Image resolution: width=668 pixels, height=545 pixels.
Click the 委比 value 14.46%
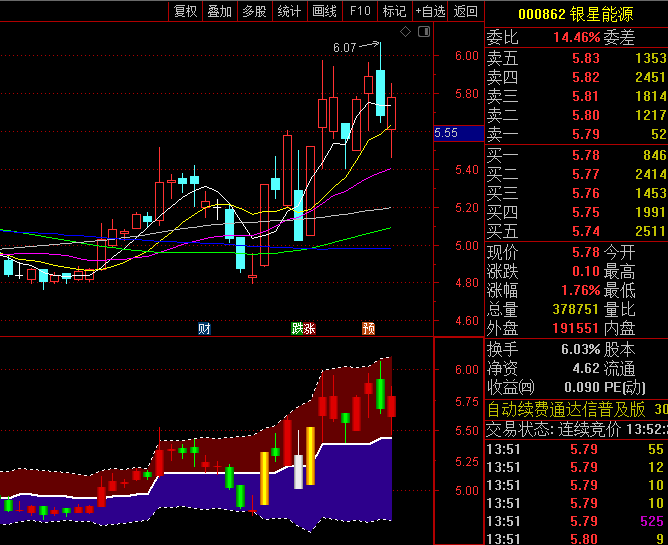(576, 37)
